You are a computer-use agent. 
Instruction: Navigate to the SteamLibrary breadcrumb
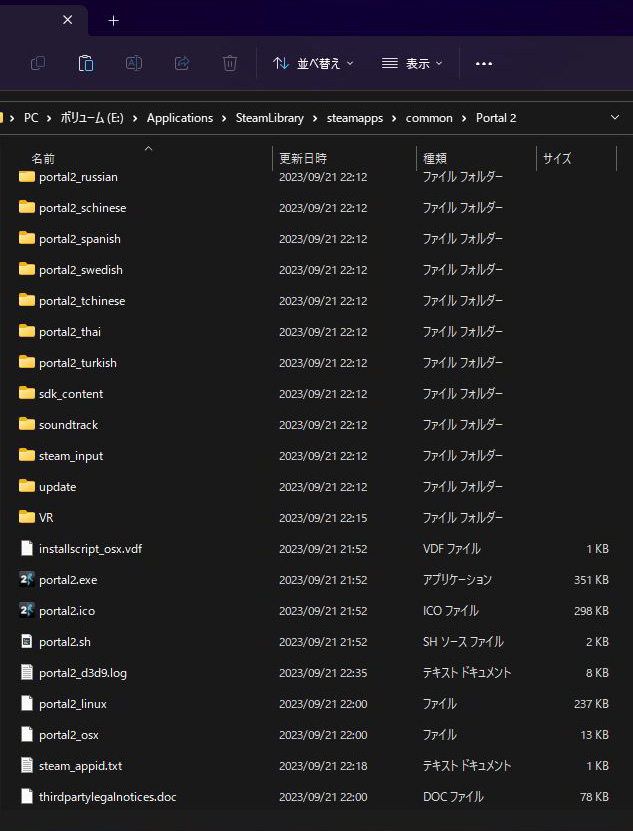pyautogui.click(x=269, y=118)
